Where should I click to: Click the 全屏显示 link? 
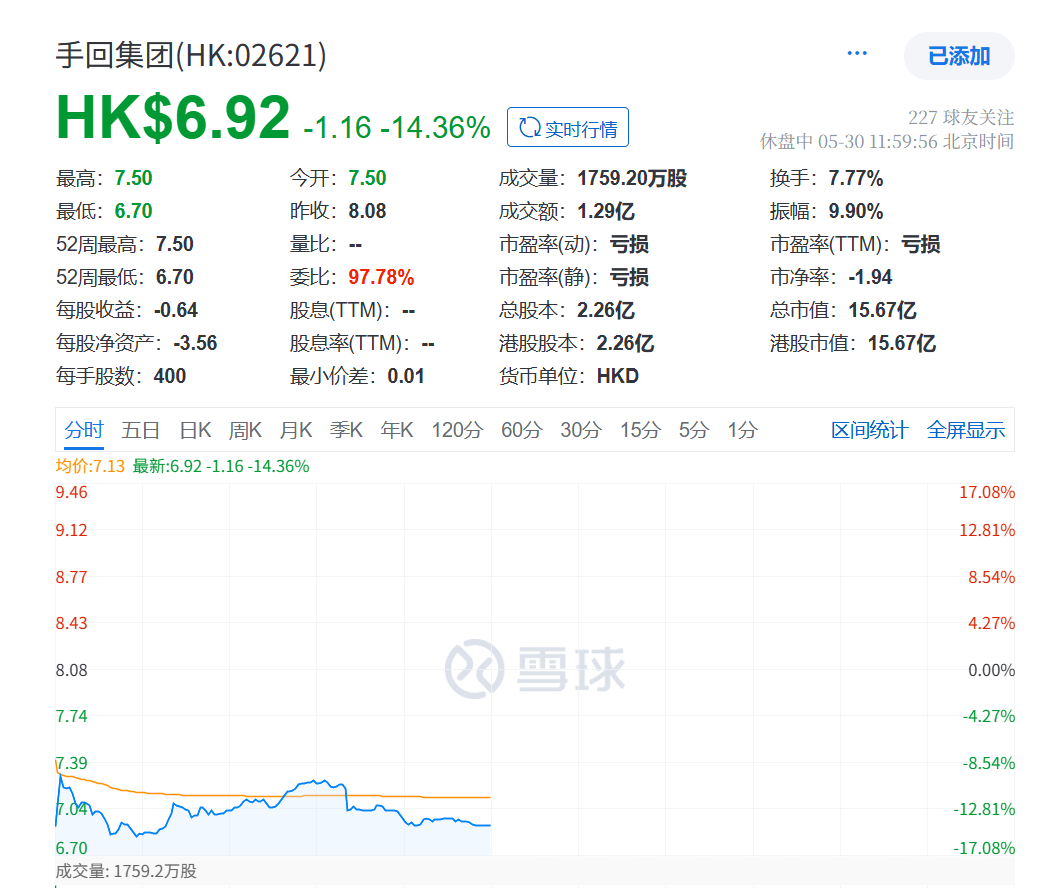click(966, 430)
